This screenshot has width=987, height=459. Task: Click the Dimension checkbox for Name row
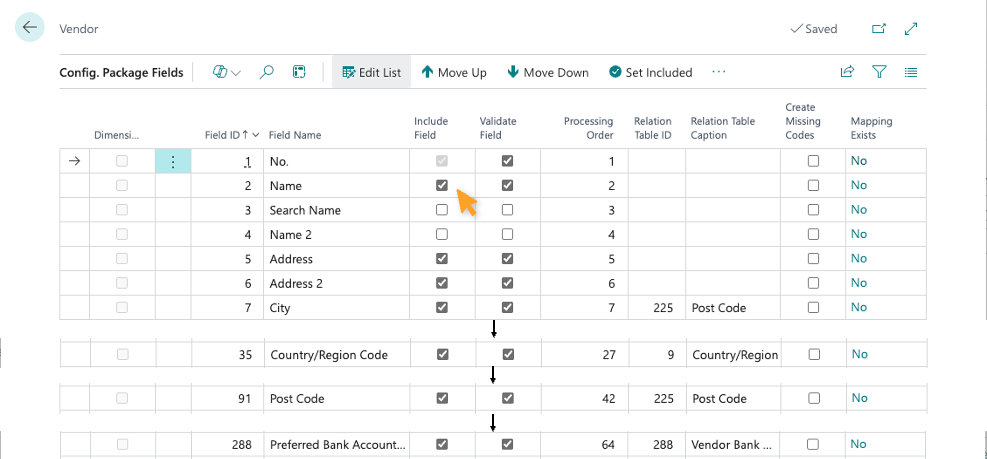click(122, 185)
